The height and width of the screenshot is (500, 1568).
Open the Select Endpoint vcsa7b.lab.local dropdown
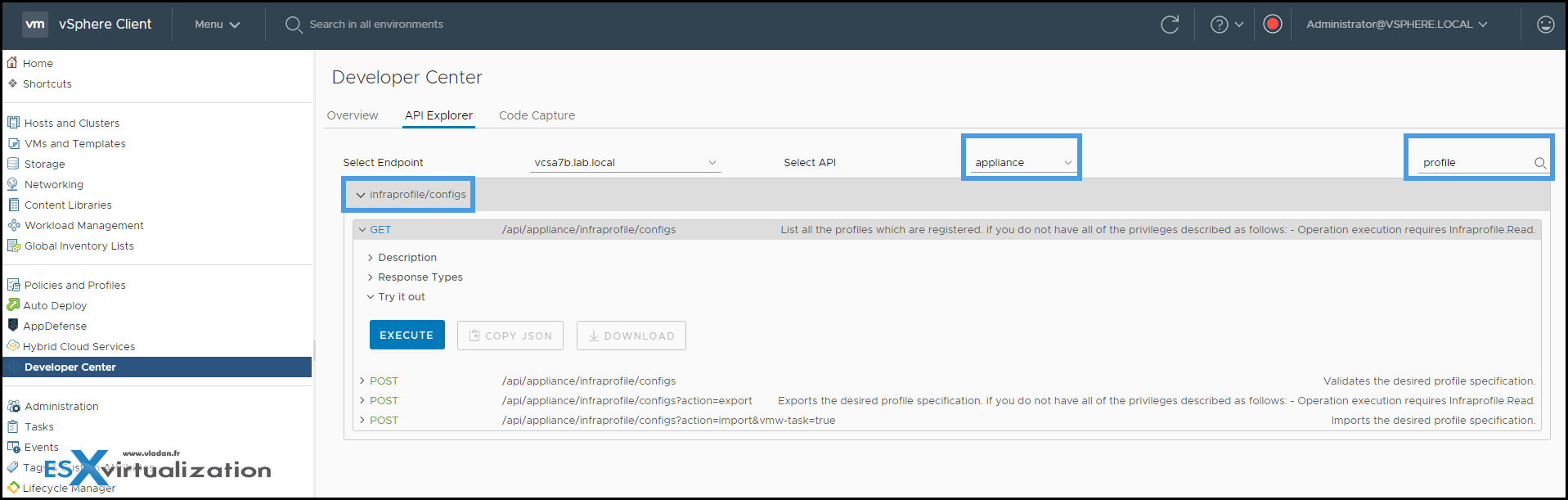[x=625, y=163]
